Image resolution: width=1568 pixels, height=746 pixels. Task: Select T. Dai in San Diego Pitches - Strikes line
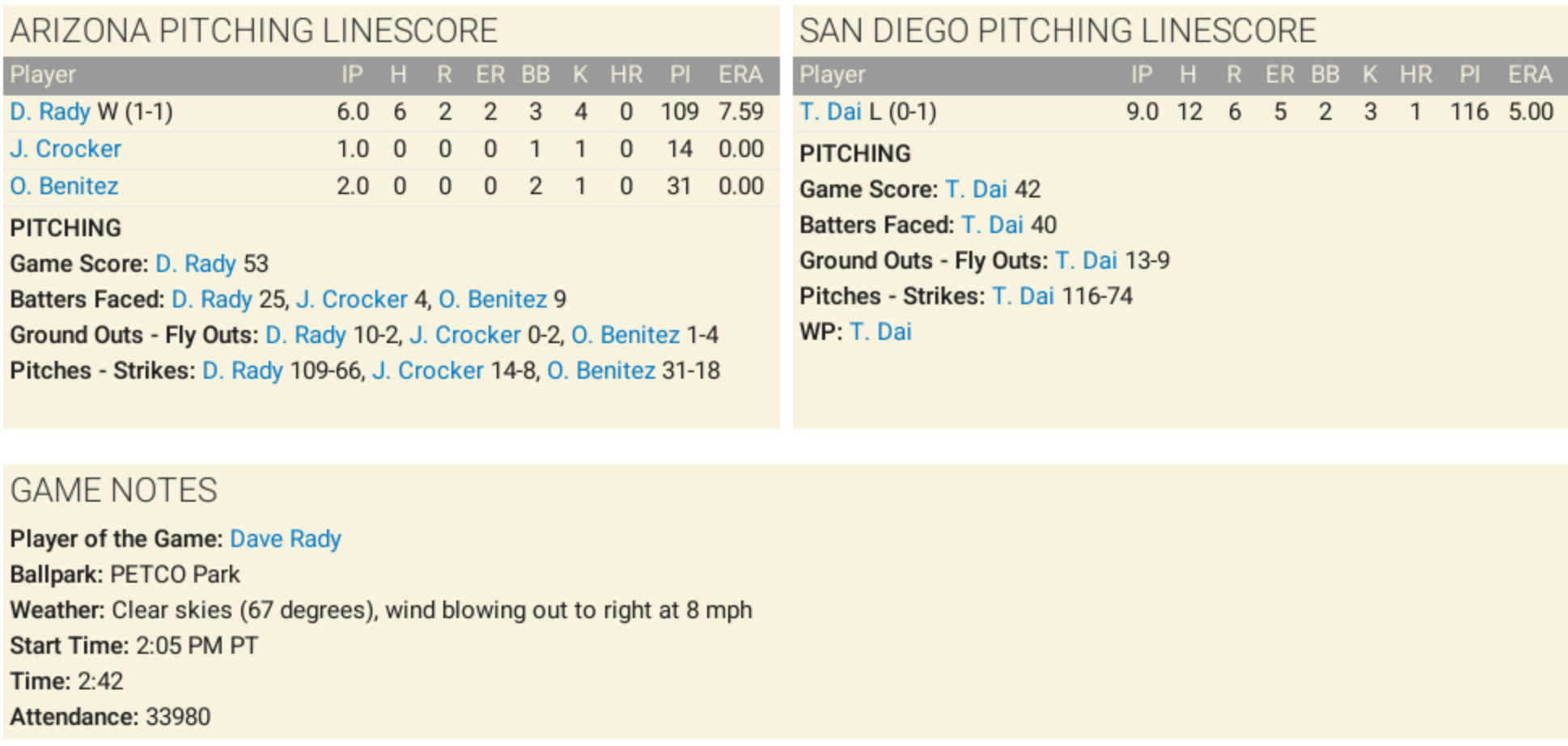click(1023, 296)
